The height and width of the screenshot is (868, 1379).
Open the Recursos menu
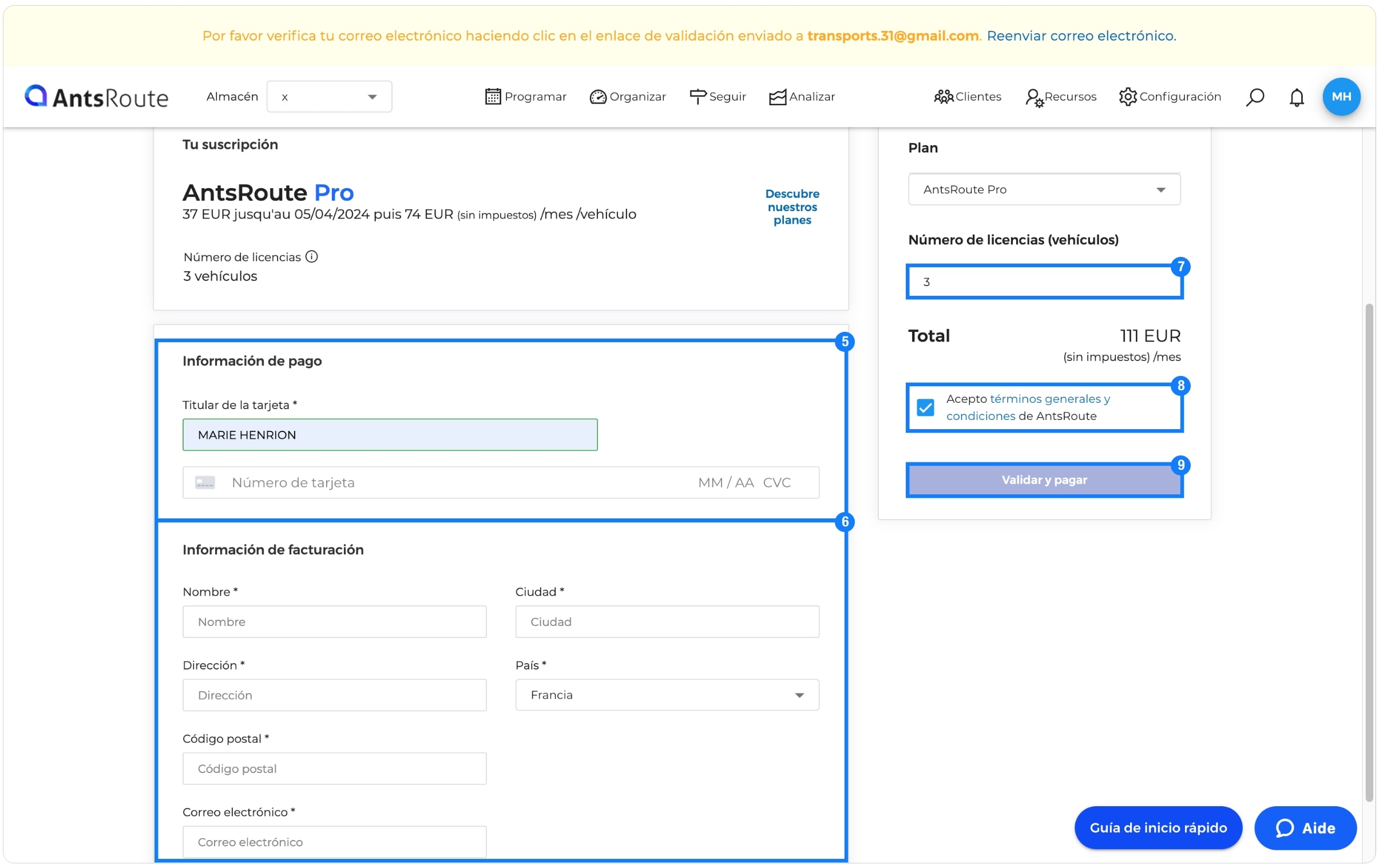tap(1061, 97)
